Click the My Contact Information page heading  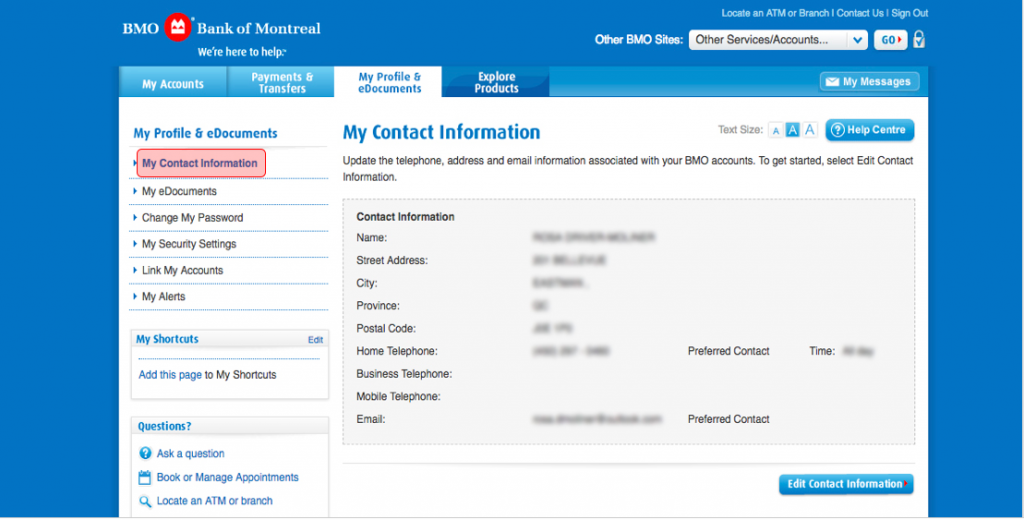pyautogui.click(x=441, y=133)
